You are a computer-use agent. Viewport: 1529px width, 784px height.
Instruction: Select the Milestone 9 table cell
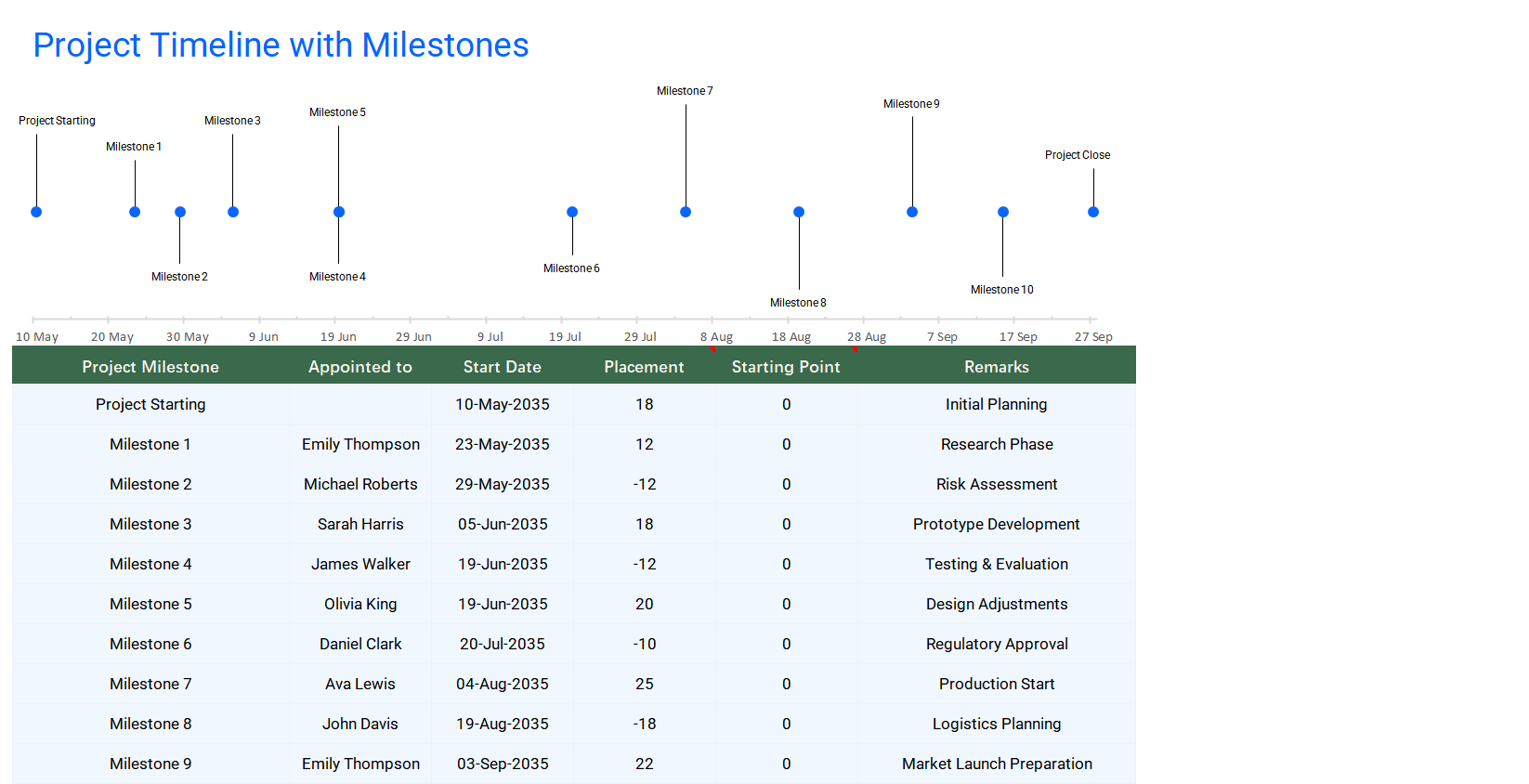150,764
